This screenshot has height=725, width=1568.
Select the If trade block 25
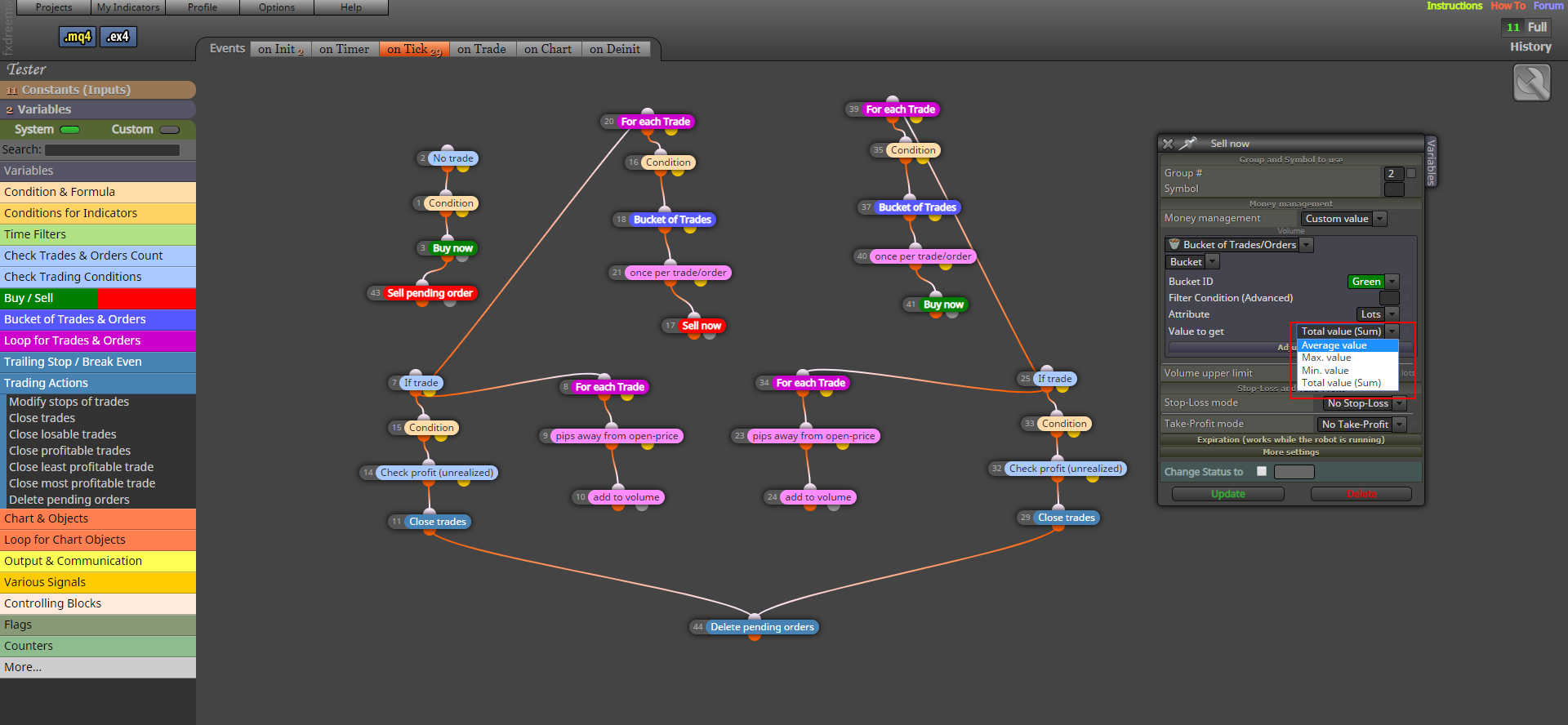tap(1054, 379)
